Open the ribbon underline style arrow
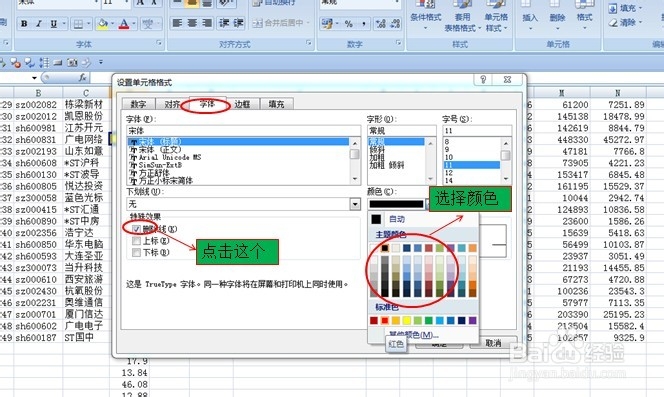 pyautogui.click(x=64, y=24)
